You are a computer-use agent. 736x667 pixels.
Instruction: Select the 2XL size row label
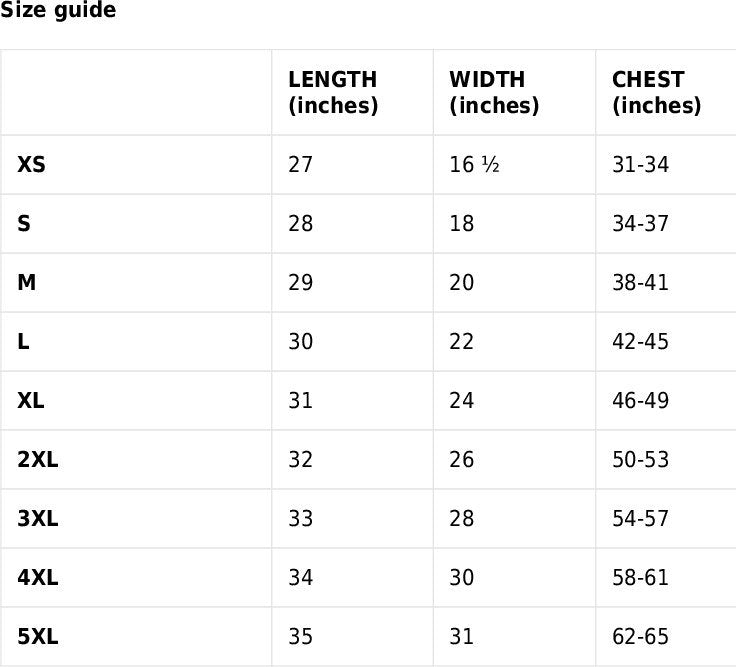38,459
